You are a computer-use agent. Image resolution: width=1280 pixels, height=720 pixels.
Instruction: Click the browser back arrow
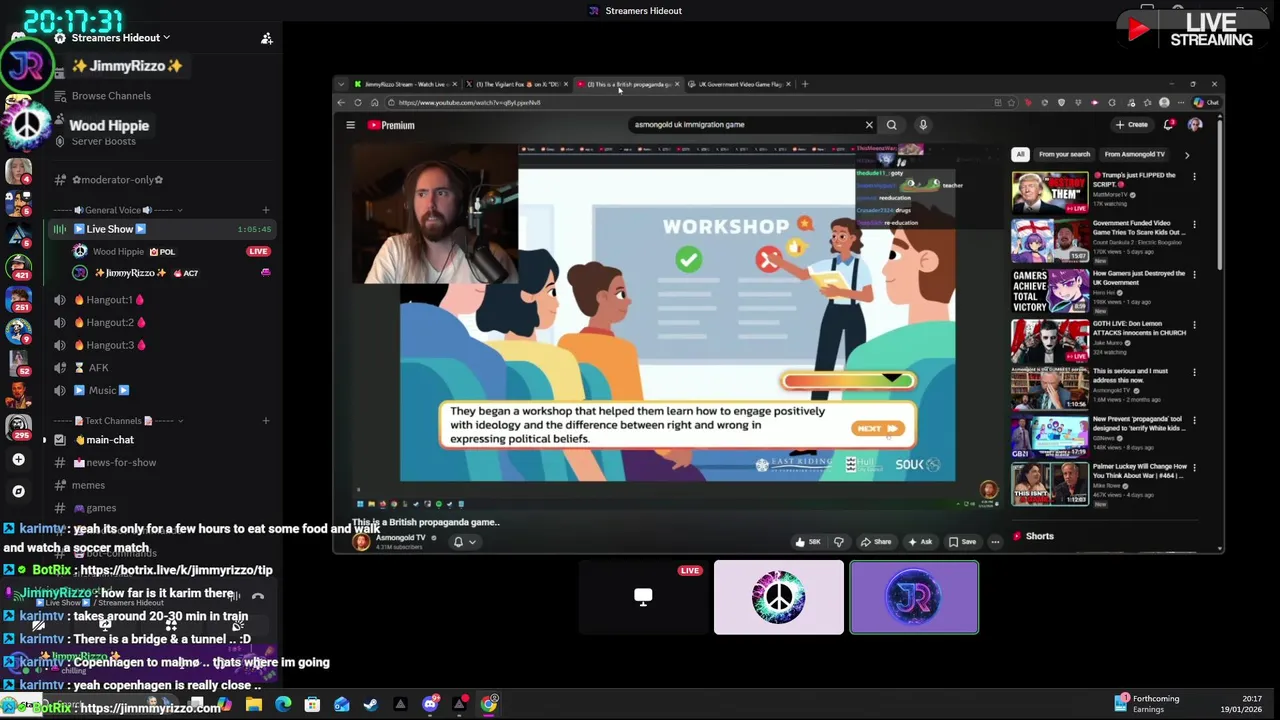[x=341, y=103]
